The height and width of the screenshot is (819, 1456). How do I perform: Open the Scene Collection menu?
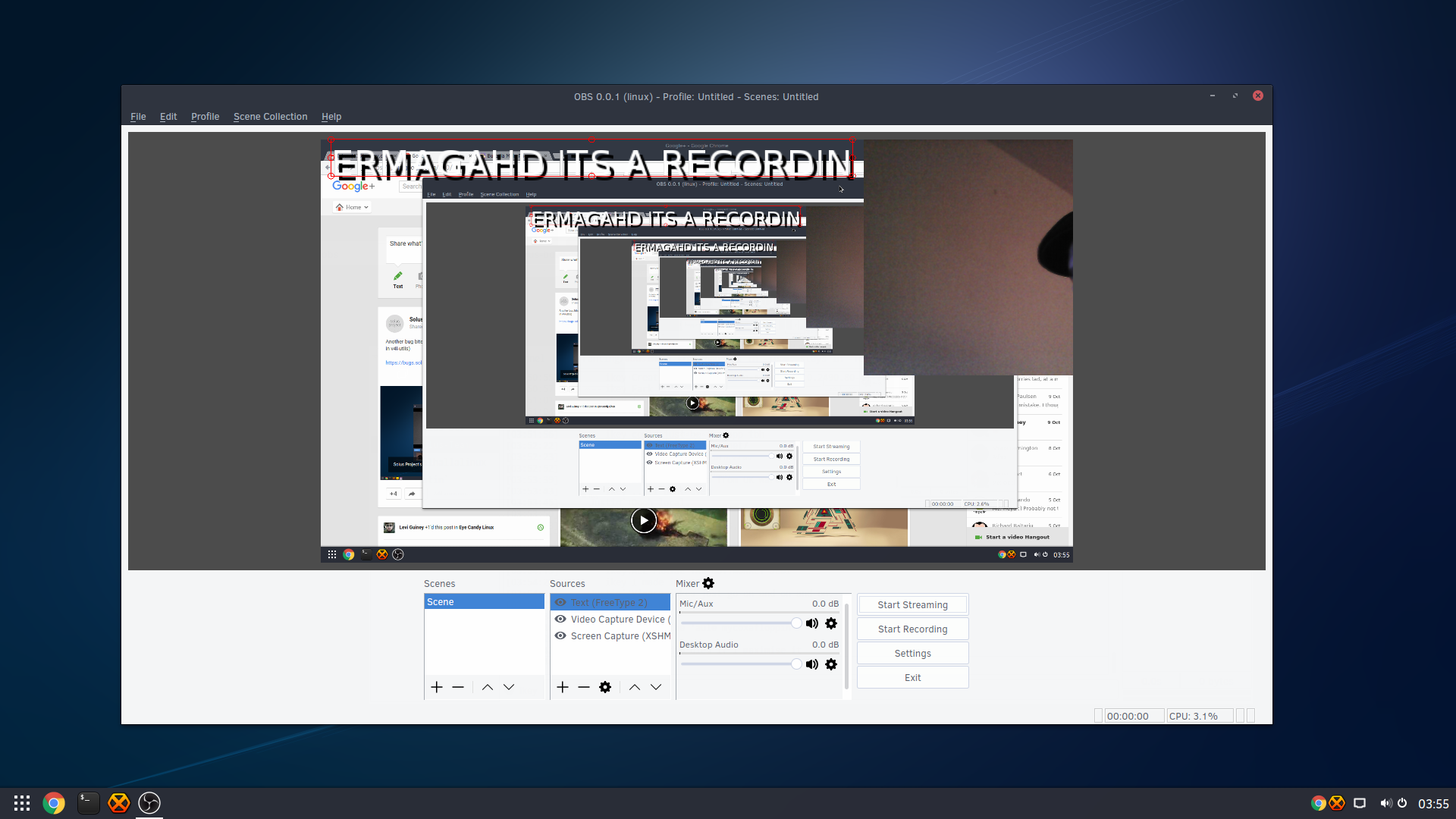[x=270, y=116]
